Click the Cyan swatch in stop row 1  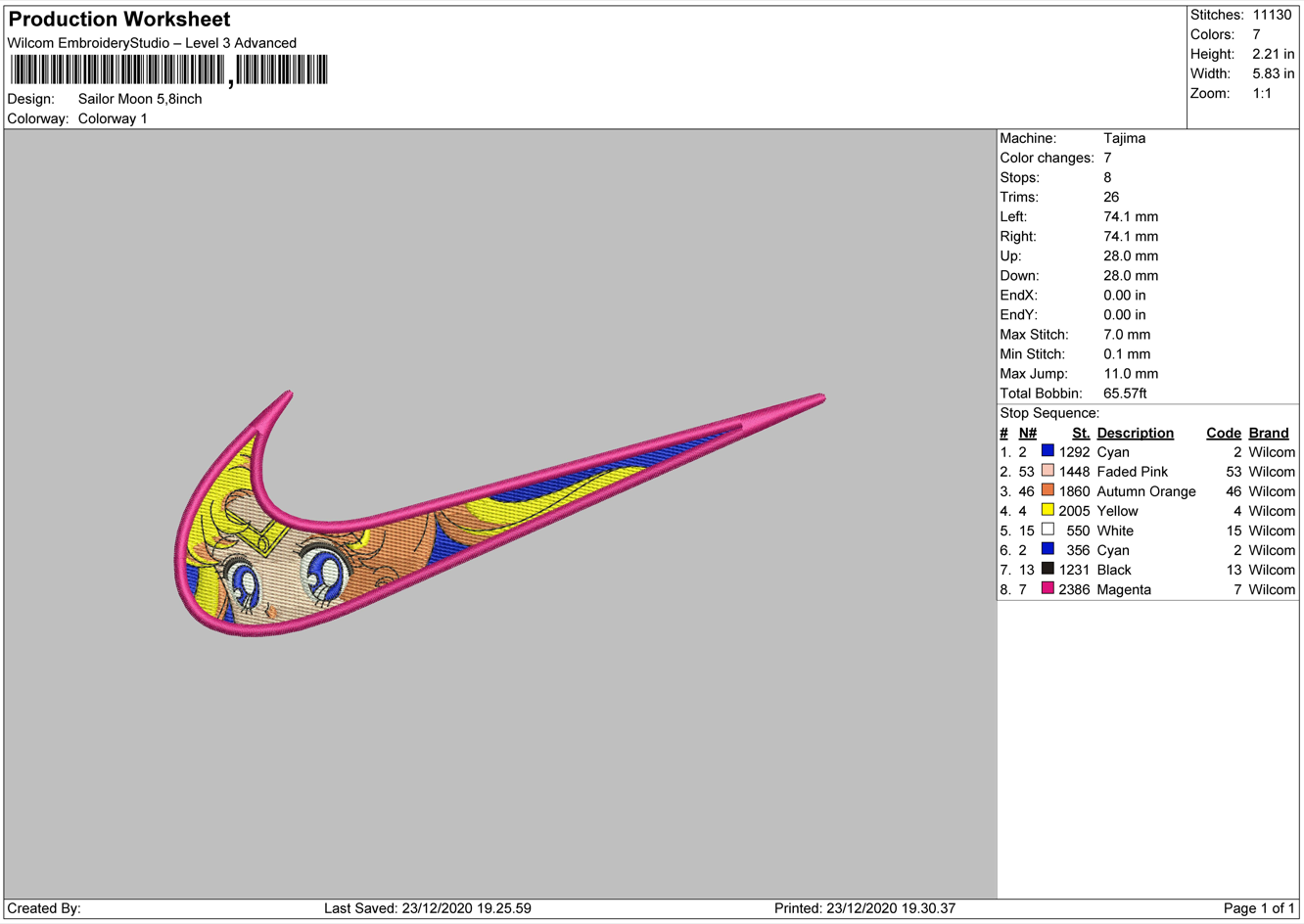click(x=1048, y=451)
